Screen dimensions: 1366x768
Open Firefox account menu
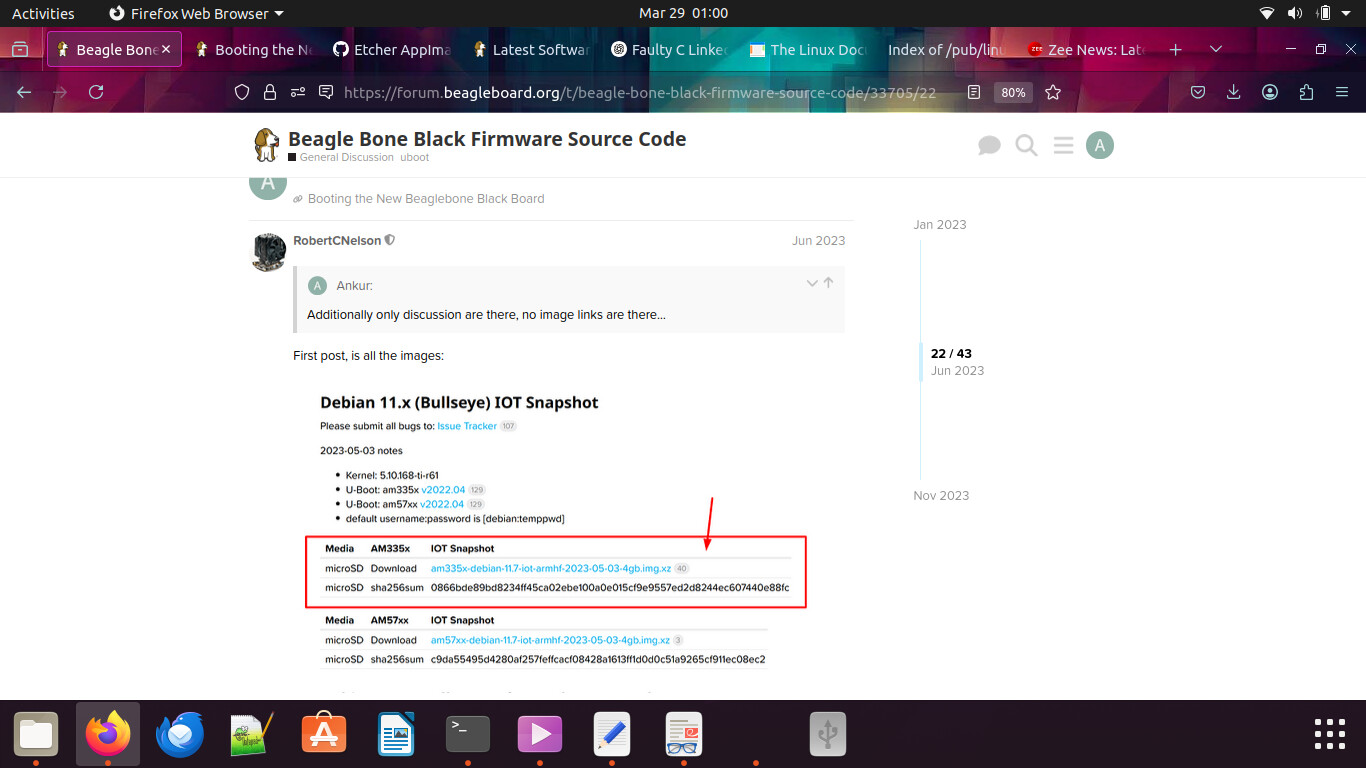click(1270, 92)
